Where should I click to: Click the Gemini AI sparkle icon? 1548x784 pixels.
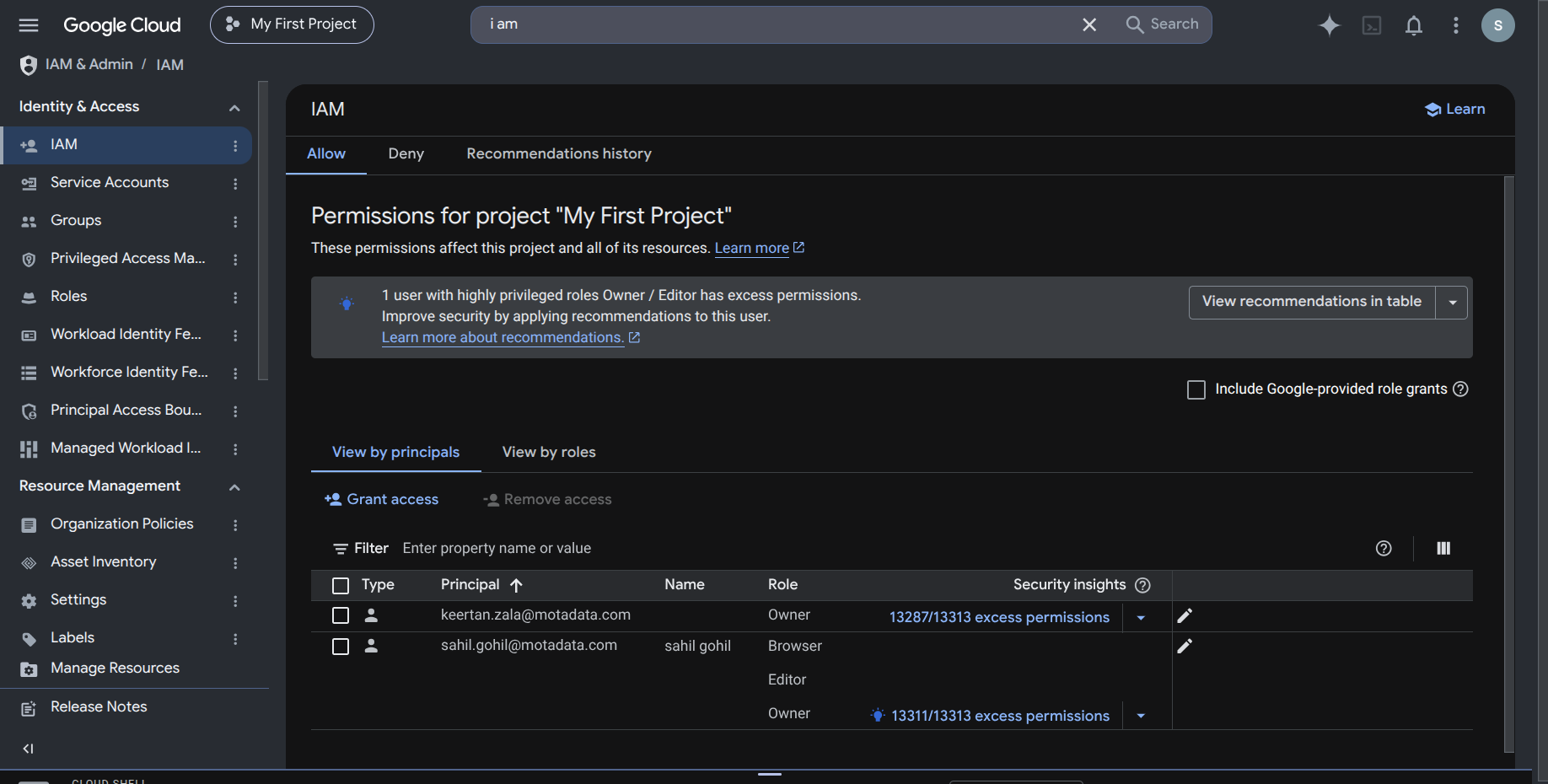click(1330, 25)
